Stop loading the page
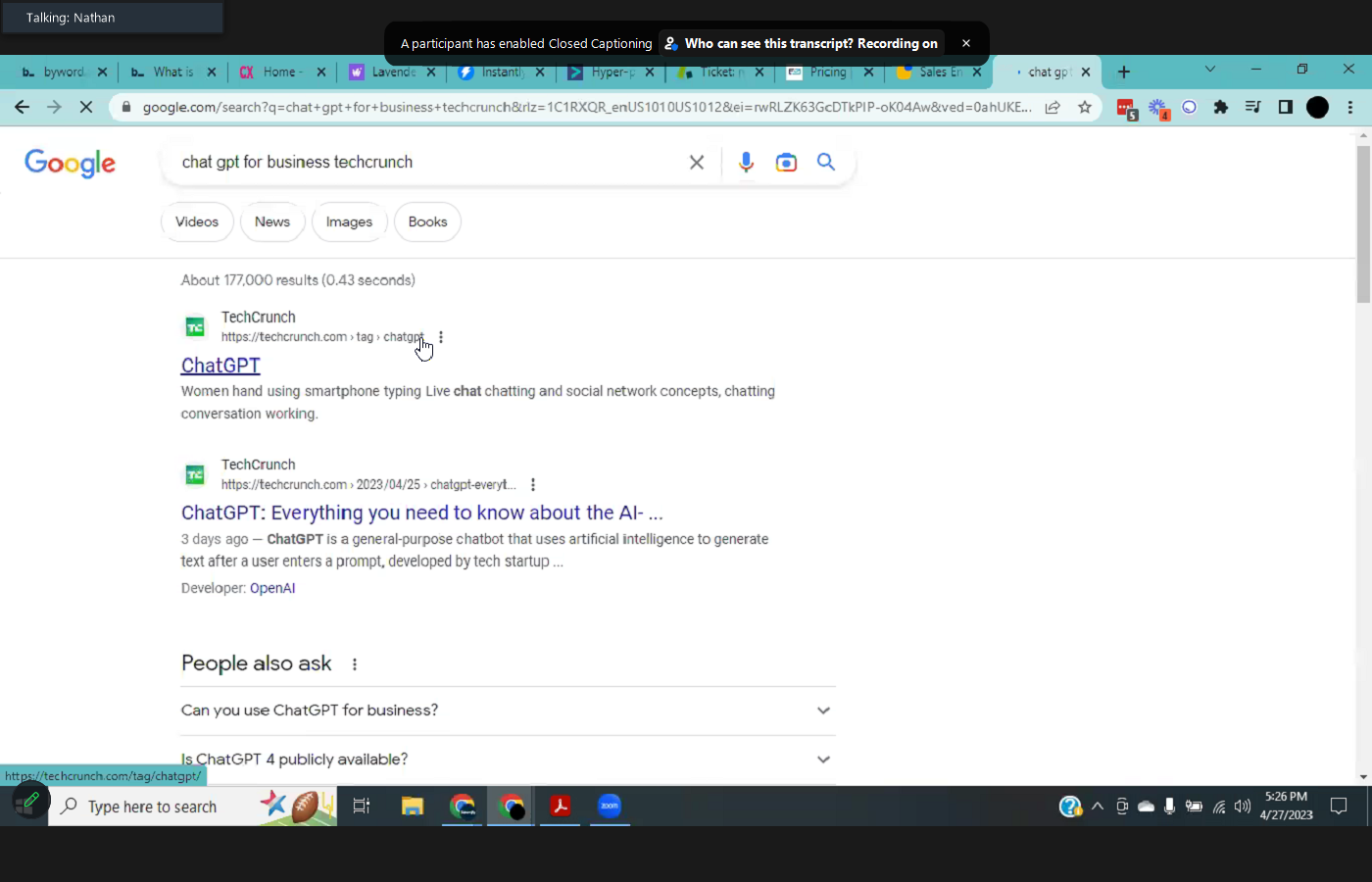The height and width of the screenshot is (882, 1372). coord(86,108)
